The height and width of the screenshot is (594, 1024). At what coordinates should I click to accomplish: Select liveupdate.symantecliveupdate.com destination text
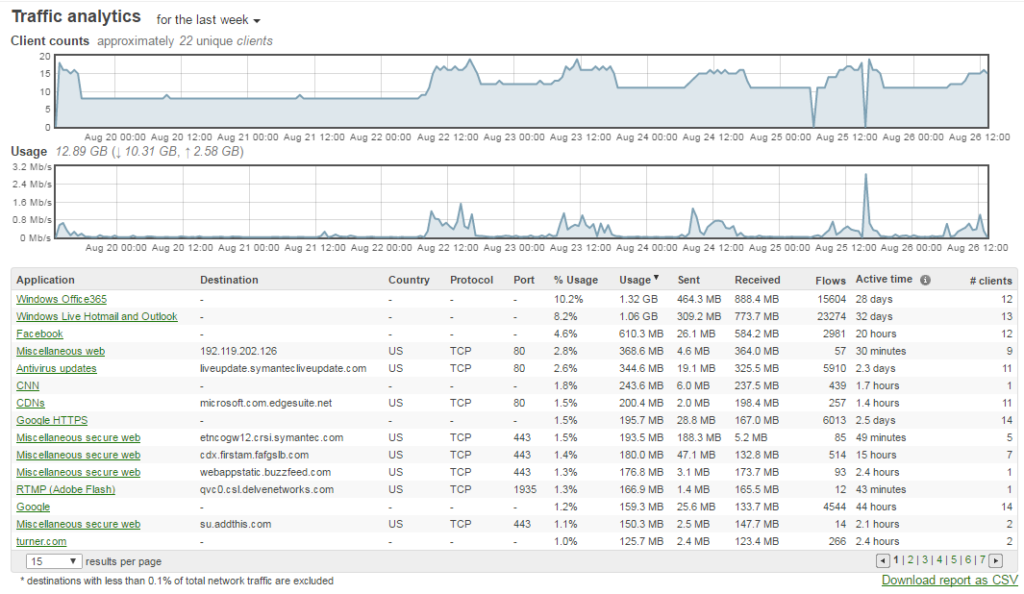tap(283, 368)
